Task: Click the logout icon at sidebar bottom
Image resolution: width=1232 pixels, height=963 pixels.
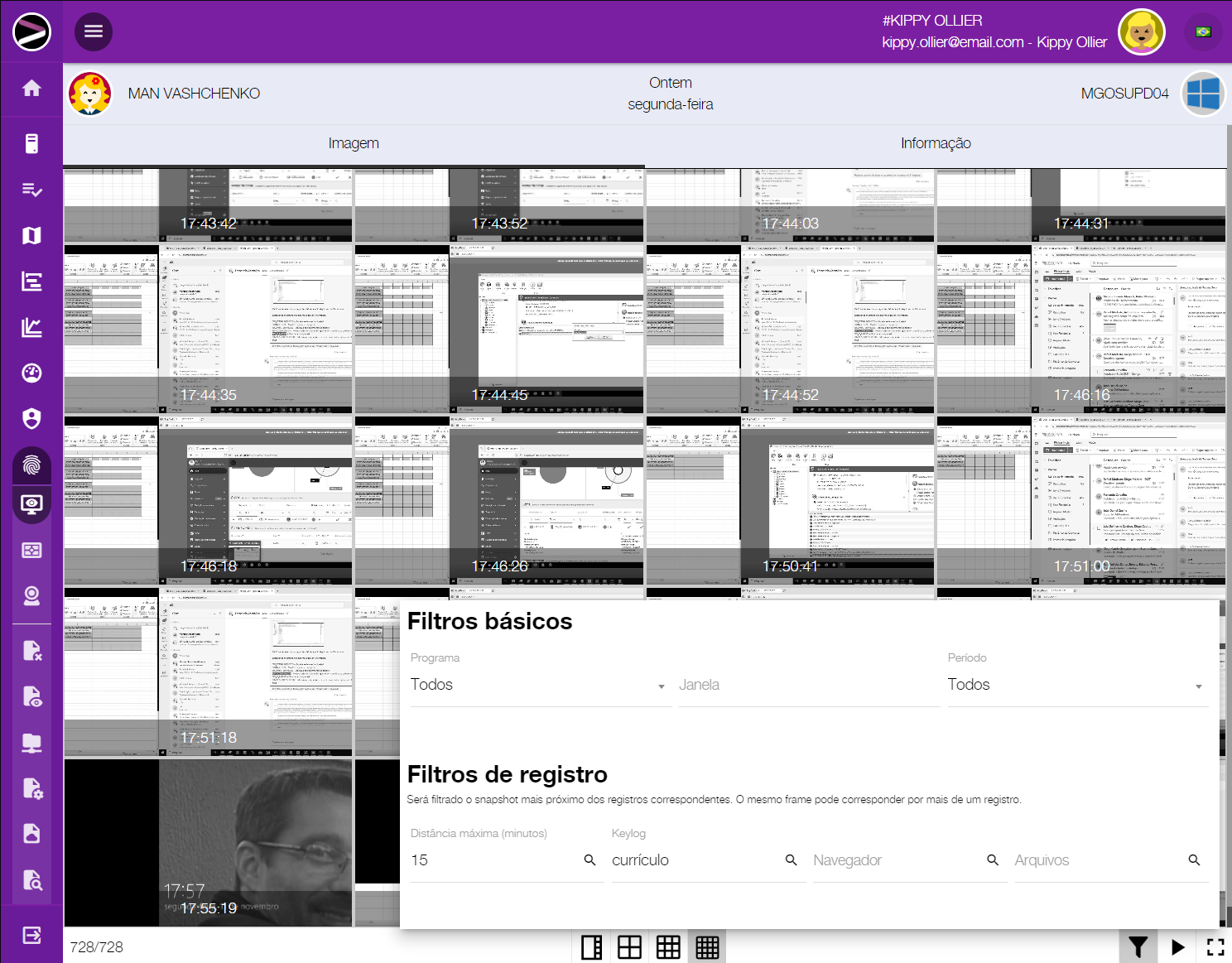Action: click(x=31, y=936)
